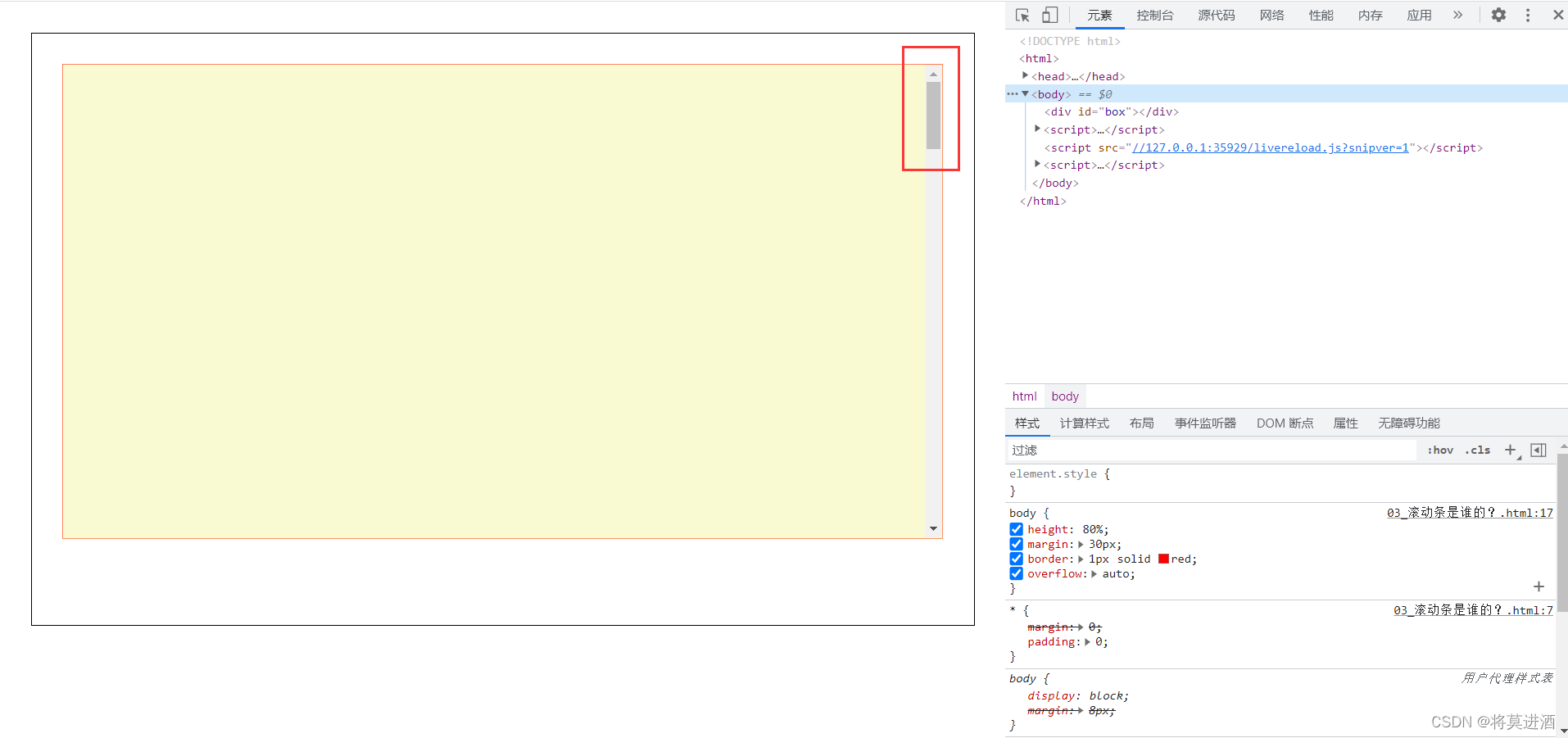This screenshot has width=1568, height=738.
Task: Open the body row ellipsis menu
Action: point(1013,94)
